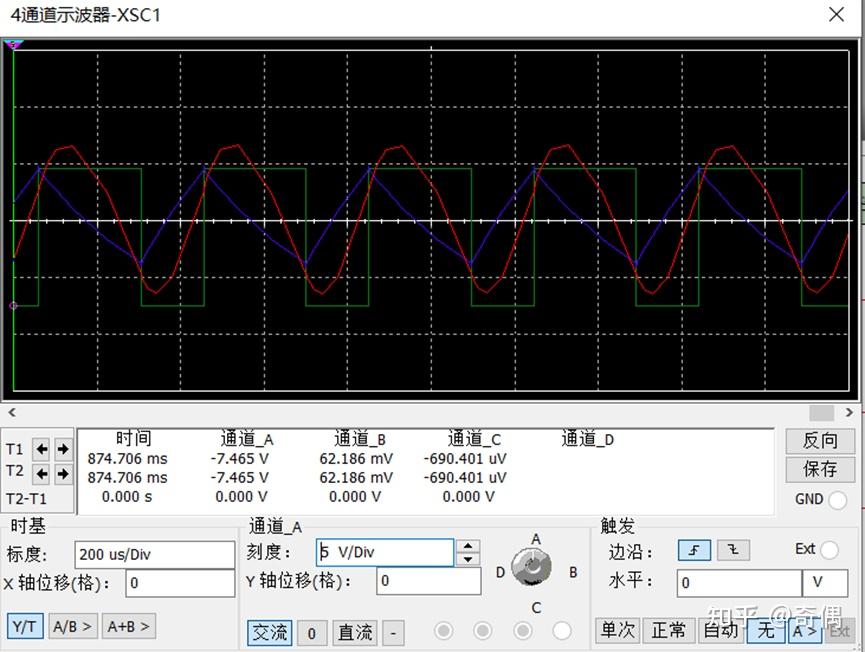Click the grayed Ext button in trigger section
Image resolution: width=865 pixels, height=652 pixels.
tap(841, 631)
